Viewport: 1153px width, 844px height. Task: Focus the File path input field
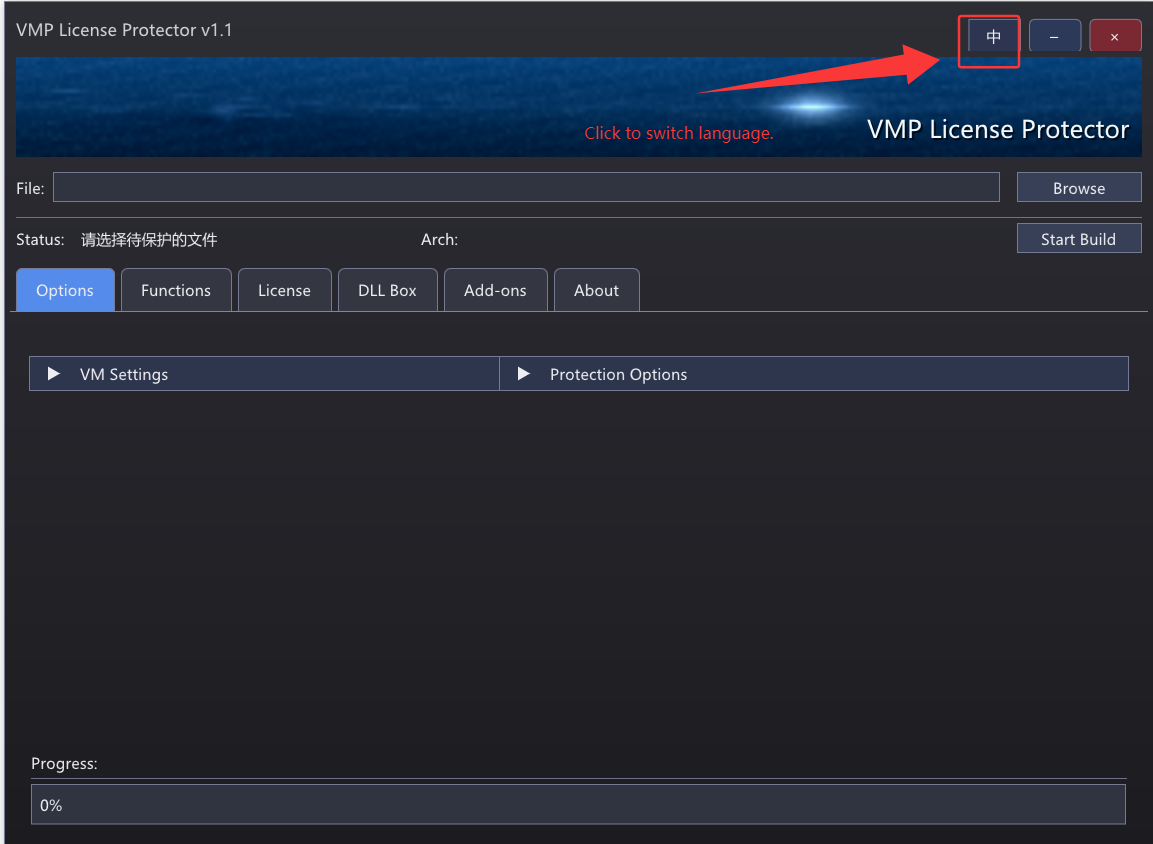click(x=526, y=187)
